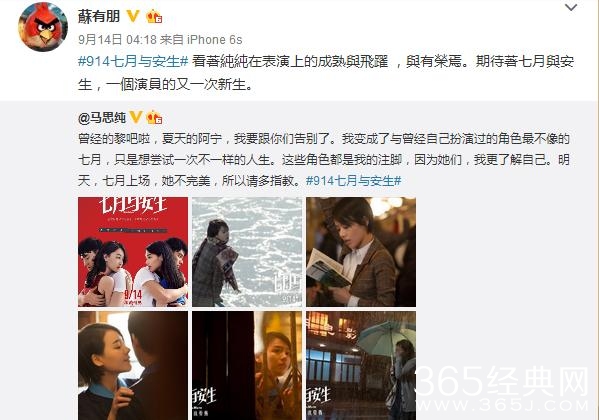Click the 来自 iPhone 6s source link
Image resolution: width=599 pixels, height=420 pixels.
click(x=201, y=39)
